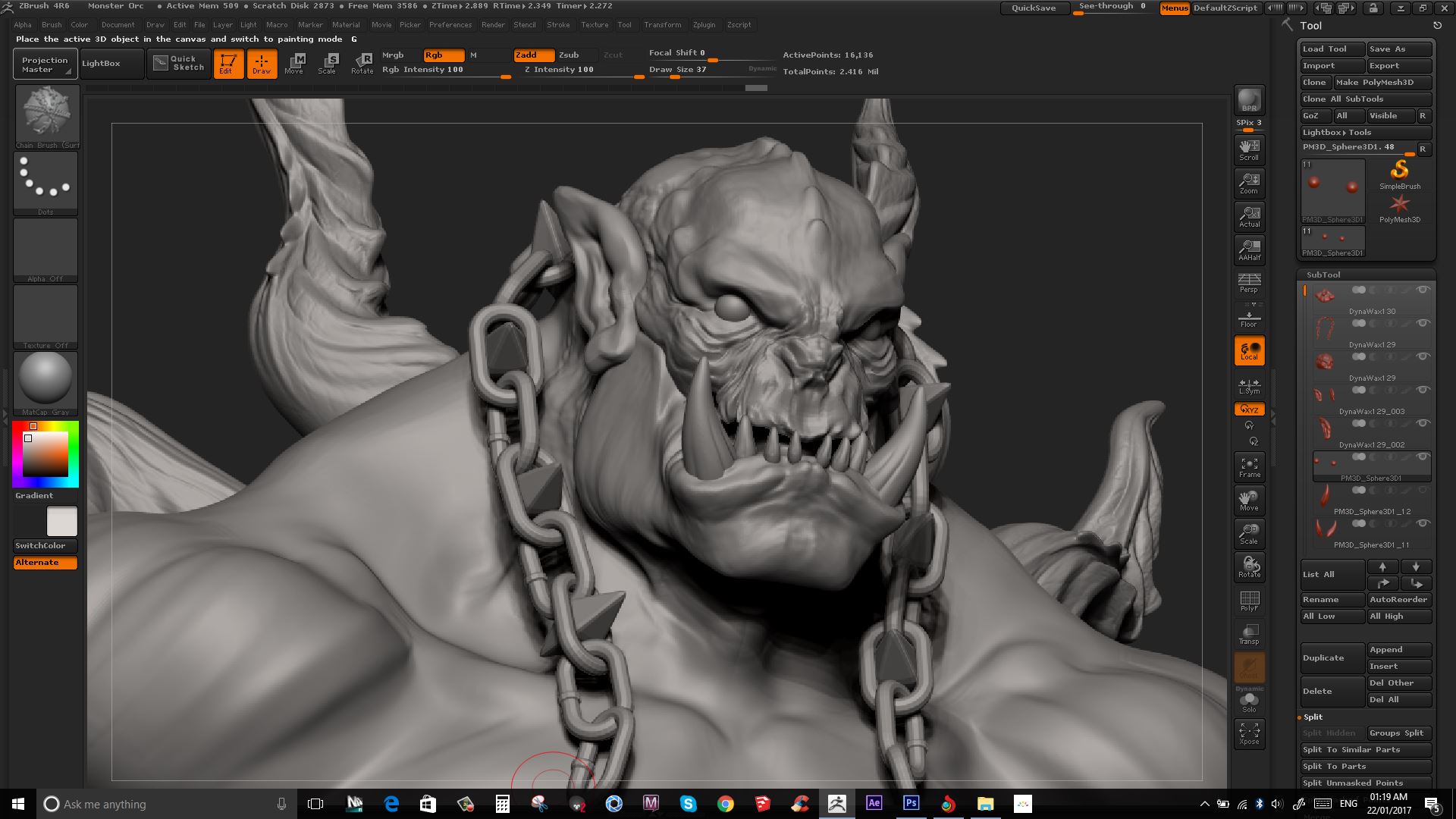Toggle Perspective (Persp) view
The height and width of the screenshot is (819, 1456).
(x=1249, y=283)
